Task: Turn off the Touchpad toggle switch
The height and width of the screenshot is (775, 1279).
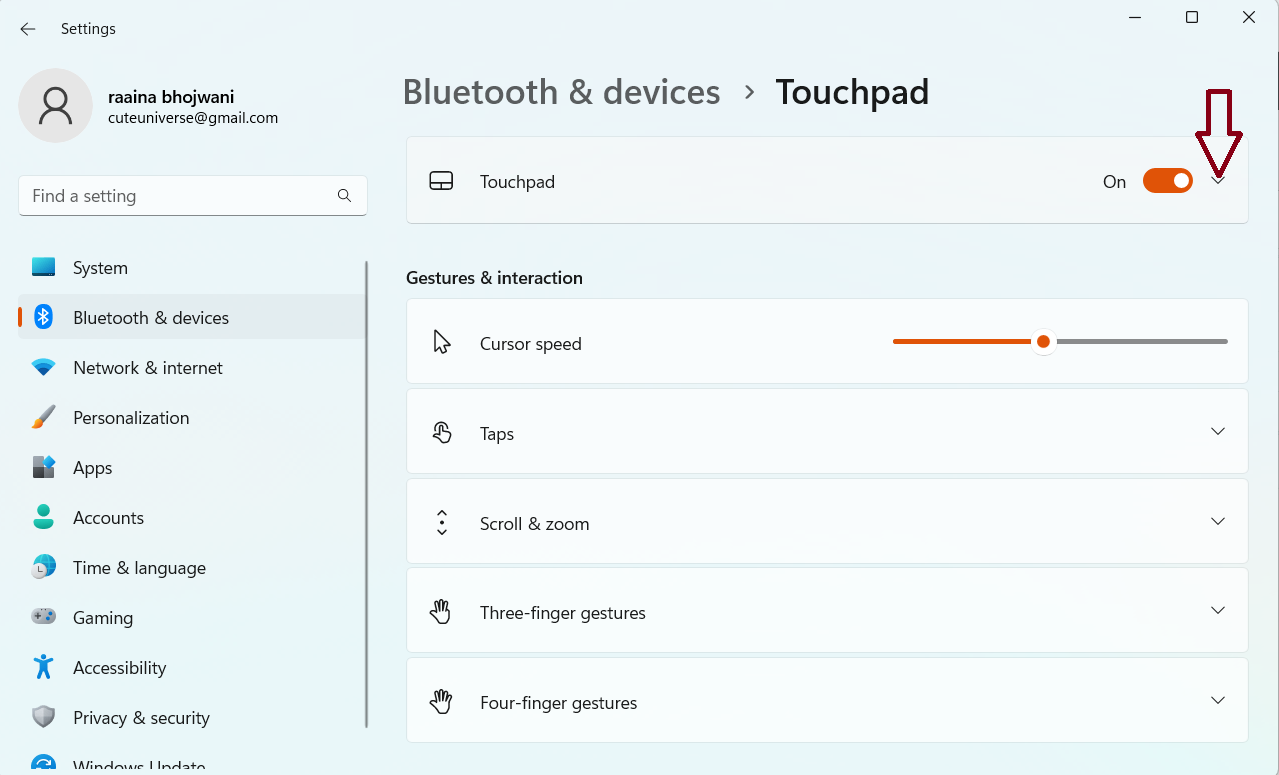Action: click(1167, 181)
